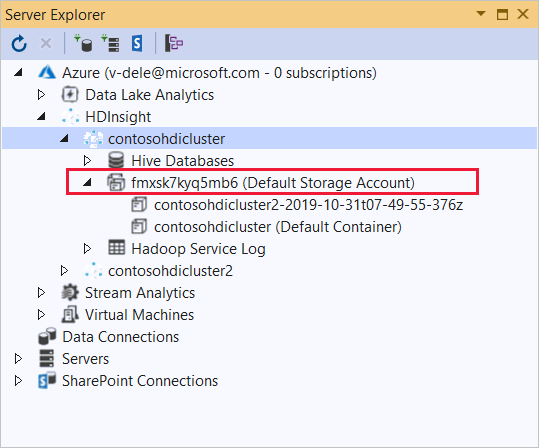
Task: Click the contosohdicluster2-2019 container icon
Action: 139,205
